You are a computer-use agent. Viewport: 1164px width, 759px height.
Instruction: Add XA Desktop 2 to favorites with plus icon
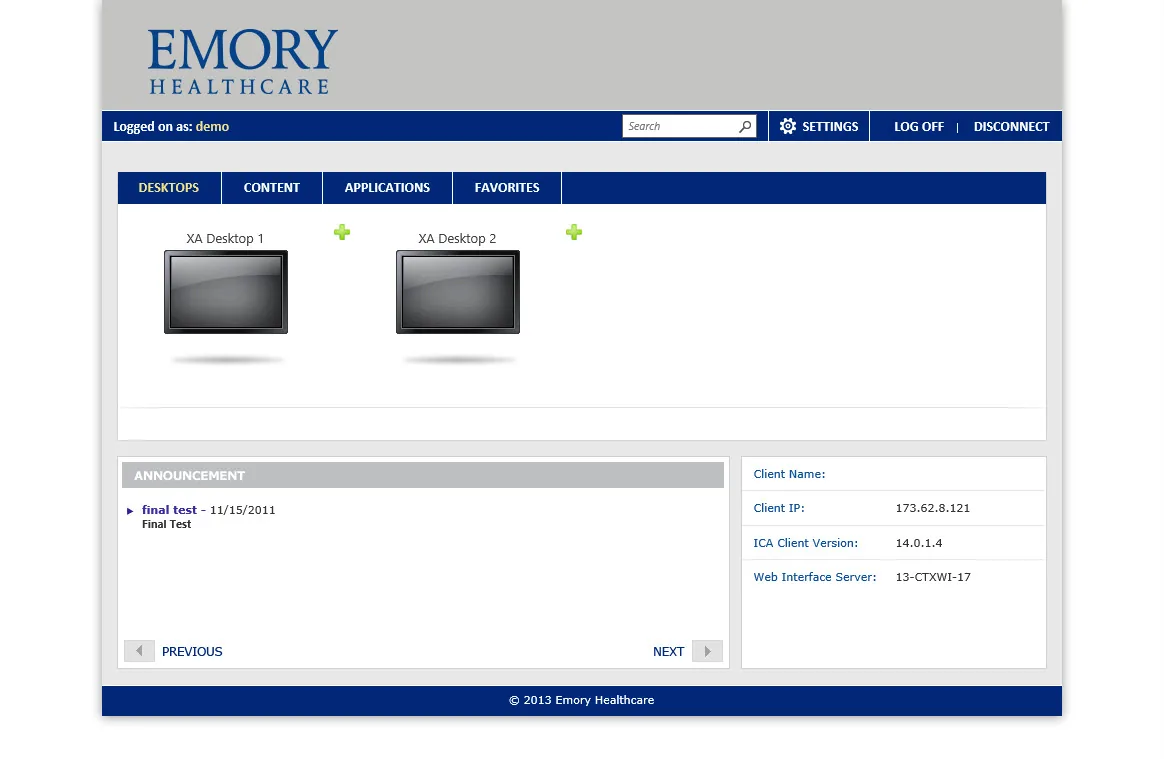click(x=574, y=232)
